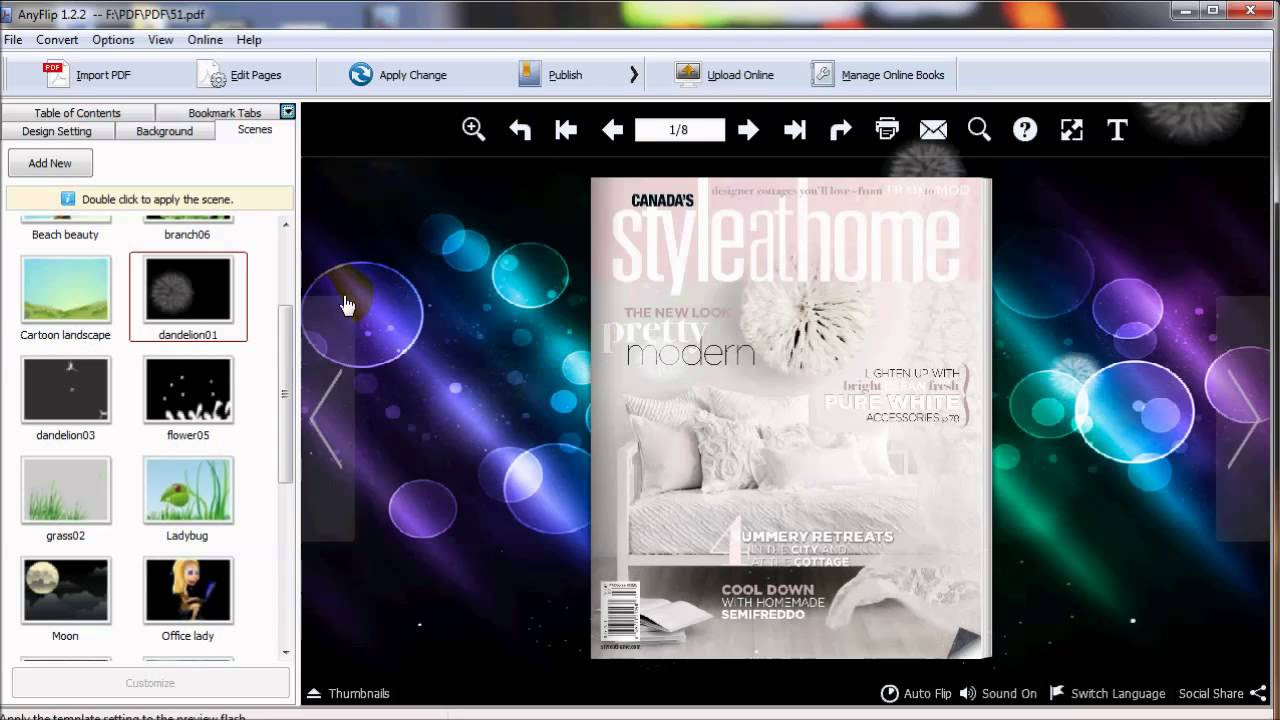Select the Scenes tab
Image resolution: width=1280 pixels, height=720 pixels.
(255, 130)
